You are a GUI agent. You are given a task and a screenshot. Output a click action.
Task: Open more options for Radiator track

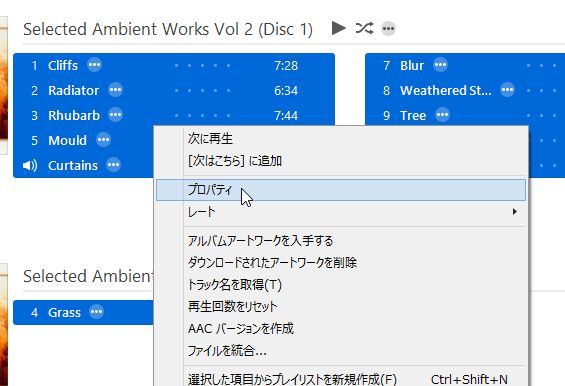coord(116,90)
